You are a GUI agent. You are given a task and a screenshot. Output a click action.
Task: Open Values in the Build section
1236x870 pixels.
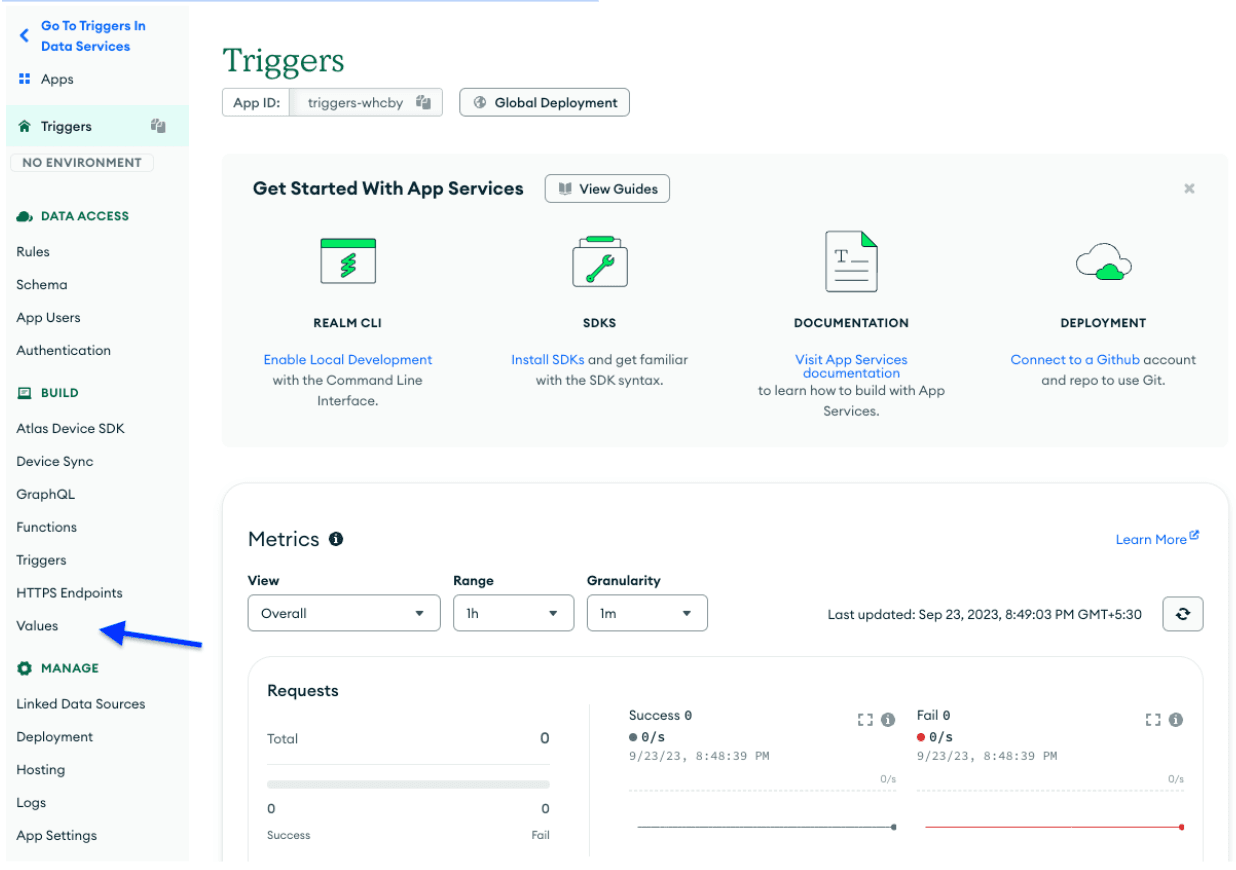click(x=38, y=626)
